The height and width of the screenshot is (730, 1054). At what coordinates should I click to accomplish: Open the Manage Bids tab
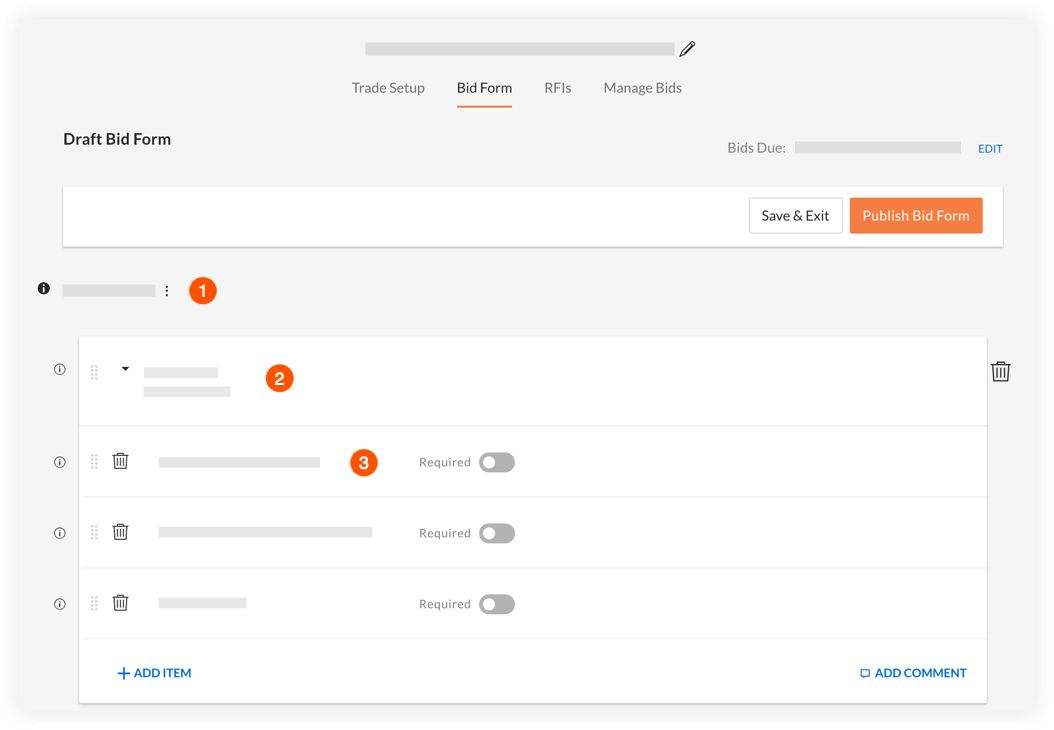[x=642, y=88]
